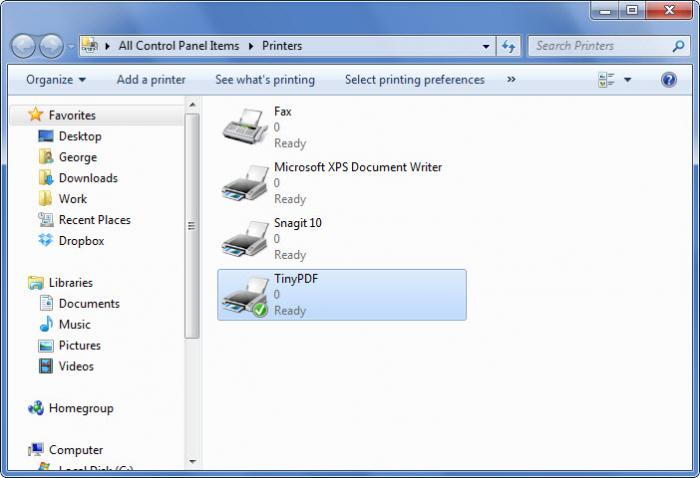Screen dimensions: 700x478
Task: Click the Control Panel icon in address bar
Action: coord(90,46)
